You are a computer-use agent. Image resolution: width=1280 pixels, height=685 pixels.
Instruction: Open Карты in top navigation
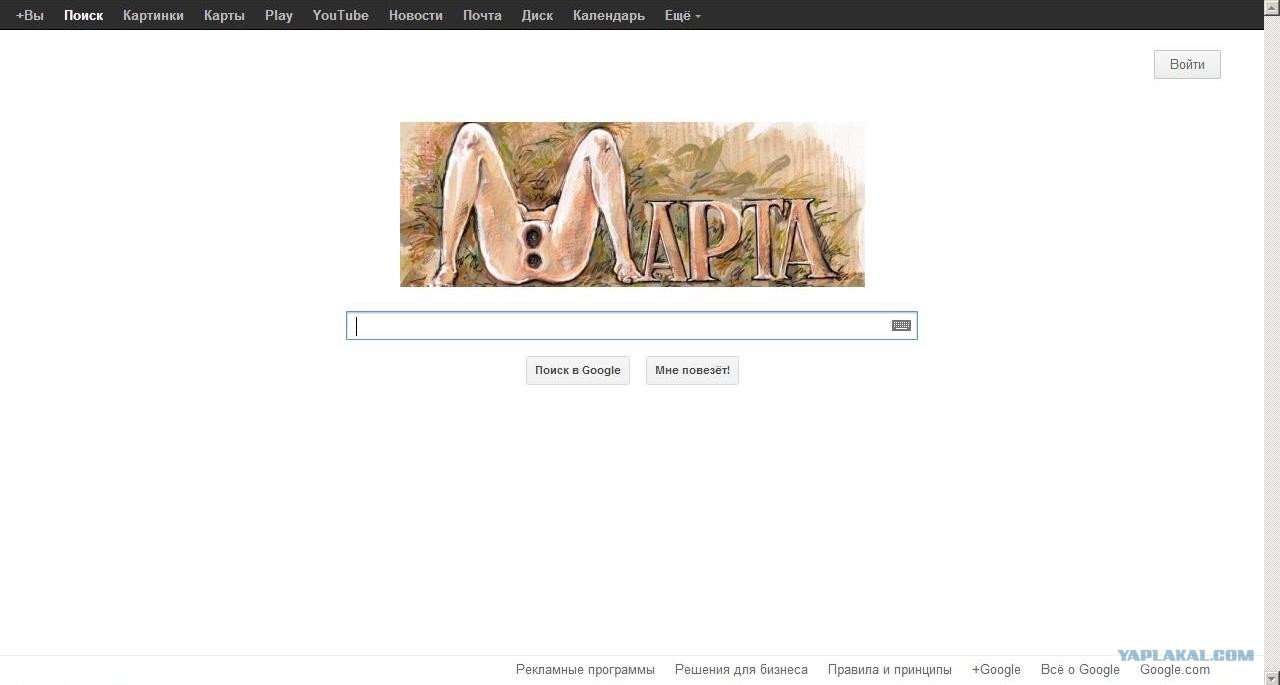(224, 15)
